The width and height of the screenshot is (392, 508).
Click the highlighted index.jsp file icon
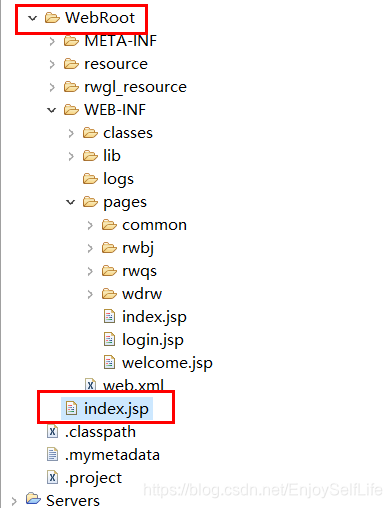tap(71, 408)
